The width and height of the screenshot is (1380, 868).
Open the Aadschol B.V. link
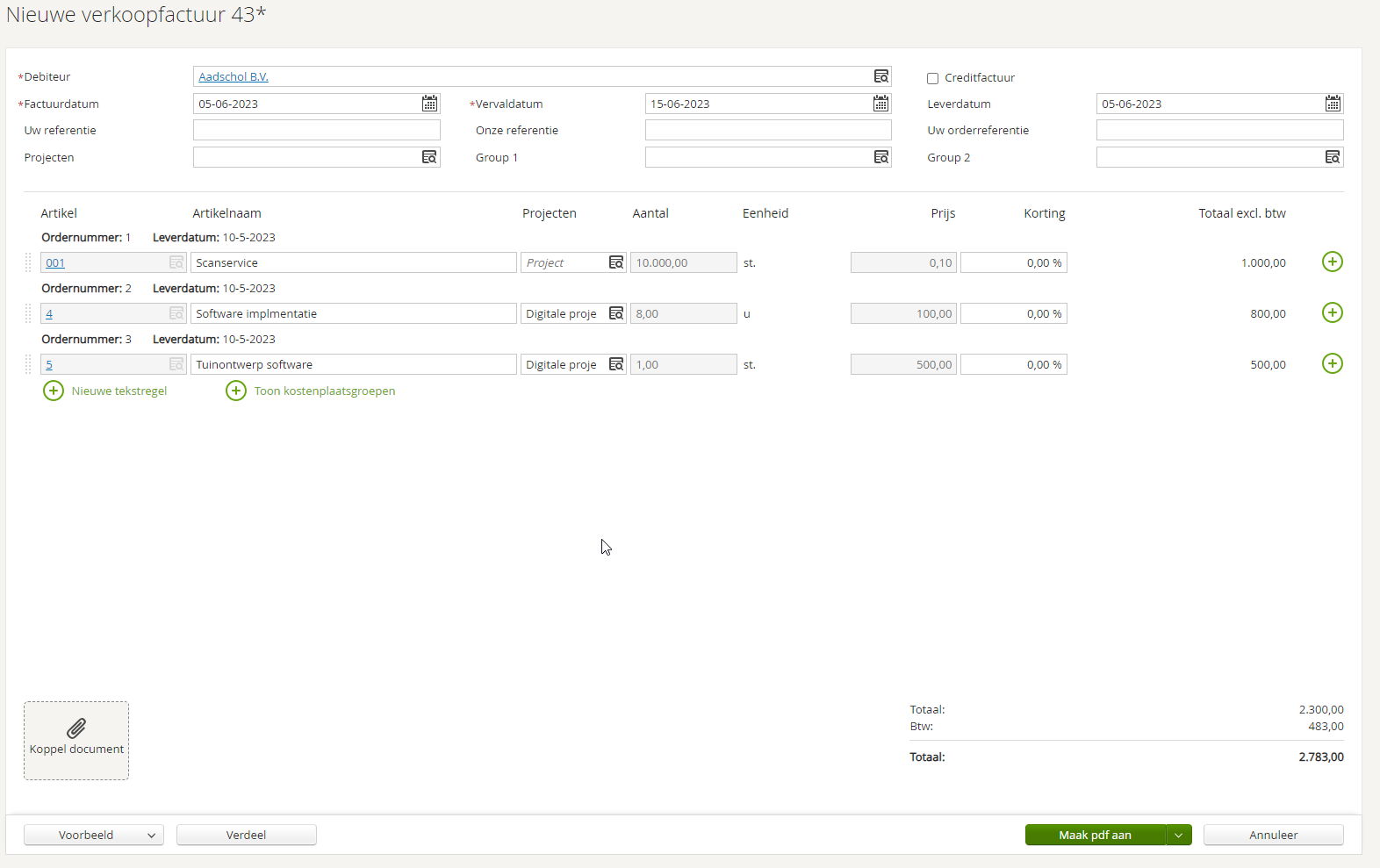click(234, 76)
